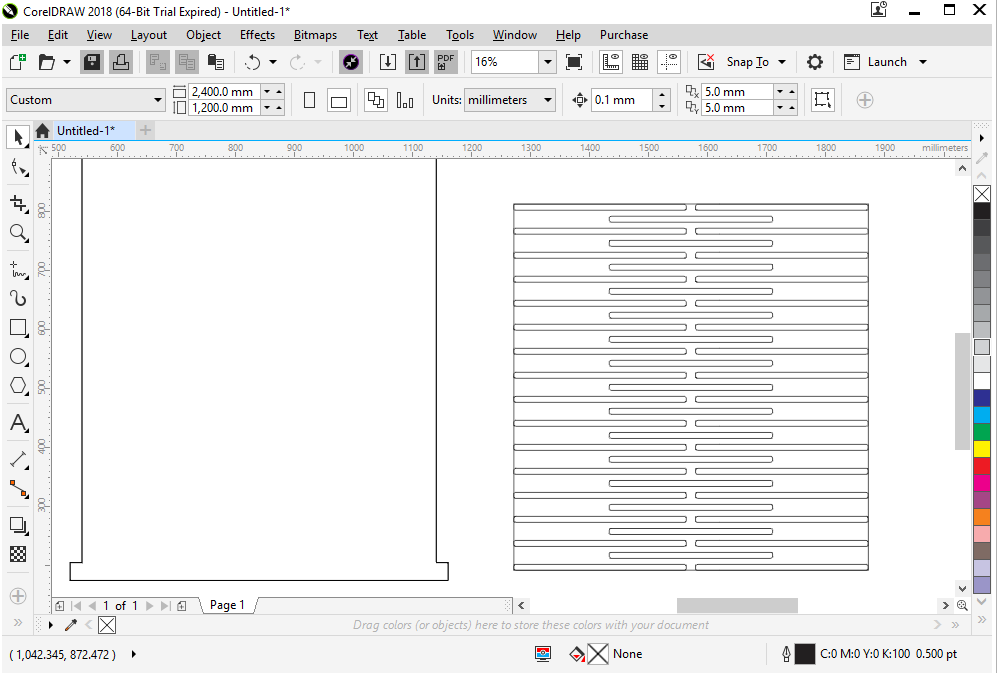Click the Save disk icon
Viewport: 997px width, 673px height.
92,62
